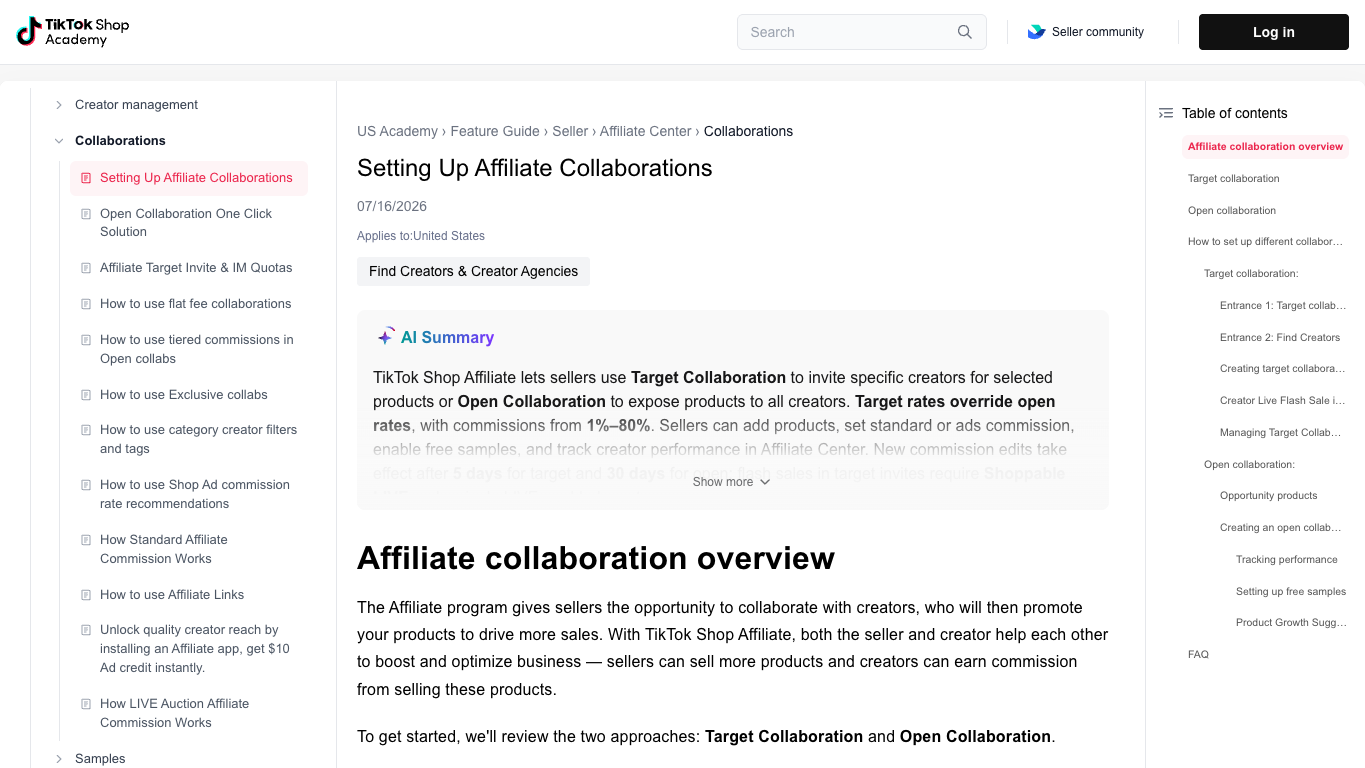Viewport: 1365px width, 768px height.
Task: Click the Find Creators & Creator Agencies tag
Action: [473, 271]
